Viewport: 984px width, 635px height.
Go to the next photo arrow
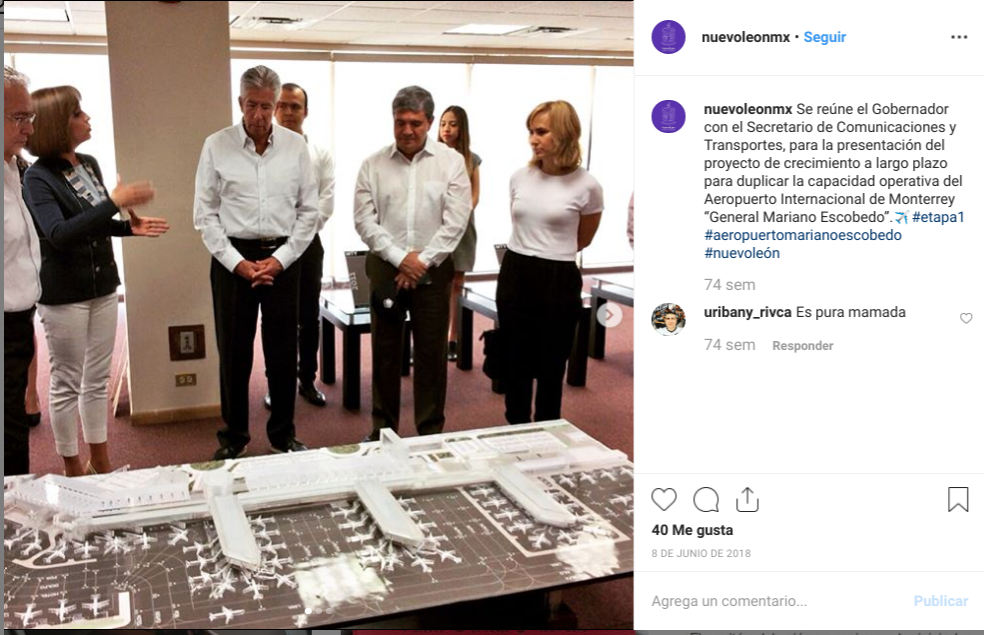(x=609, y=315)
